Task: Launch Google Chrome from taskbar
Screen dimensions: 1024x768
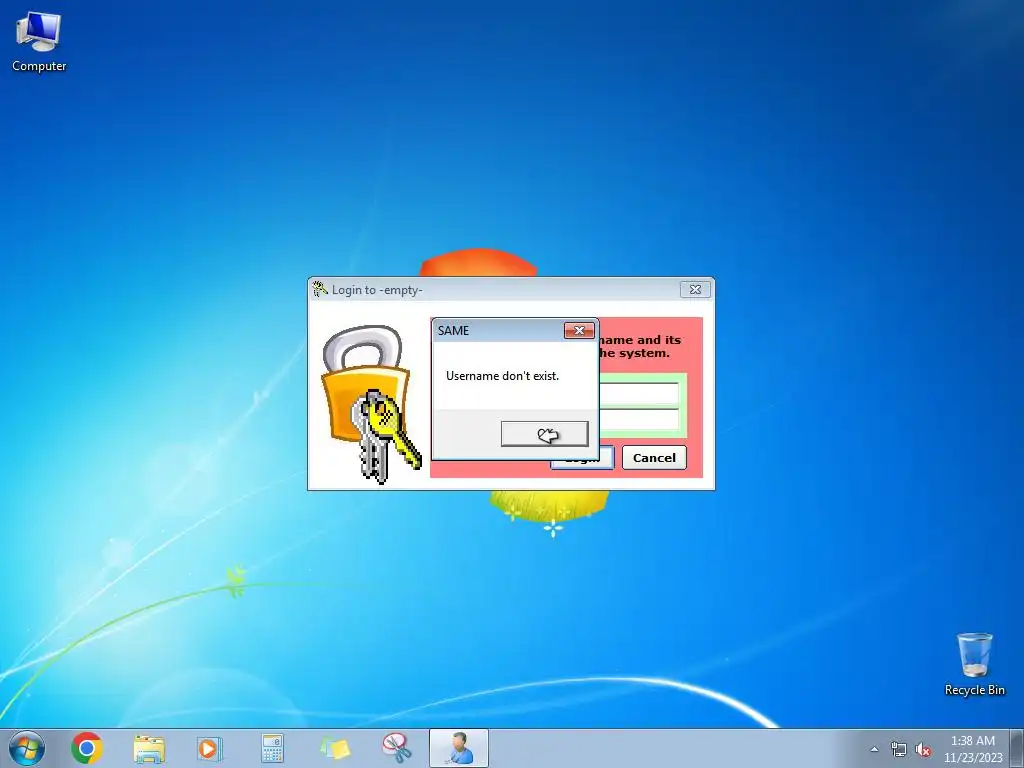Action: pyautogui.click(x=87, y=748)
